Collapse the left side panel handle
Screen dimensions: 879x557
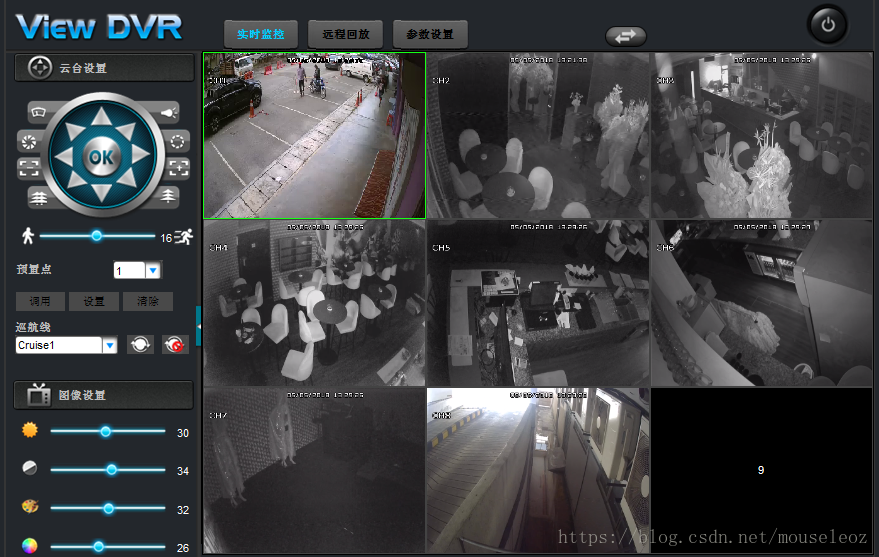tap(199, 326)
